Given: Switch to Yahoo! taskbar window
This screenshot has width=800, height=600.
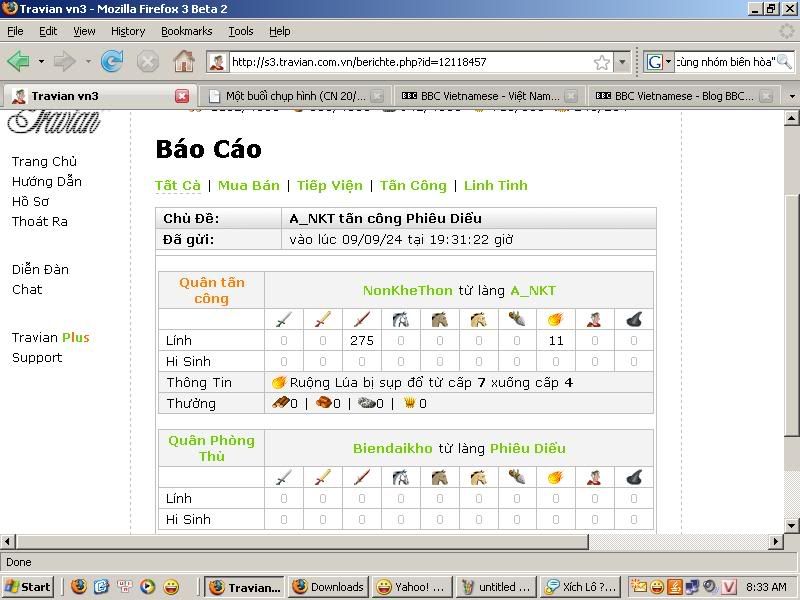Looking at the screenshot, I should (412, 587).
